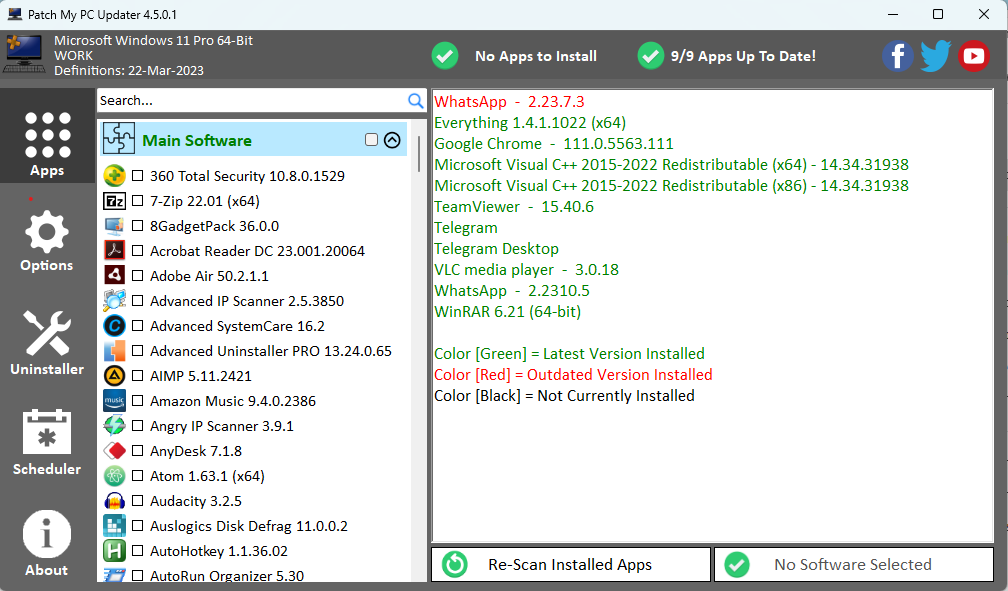Click Visual C++ Redistributable (x86) entry
This screenshot has height=591, width=1008.
click(x=671, y=186)
